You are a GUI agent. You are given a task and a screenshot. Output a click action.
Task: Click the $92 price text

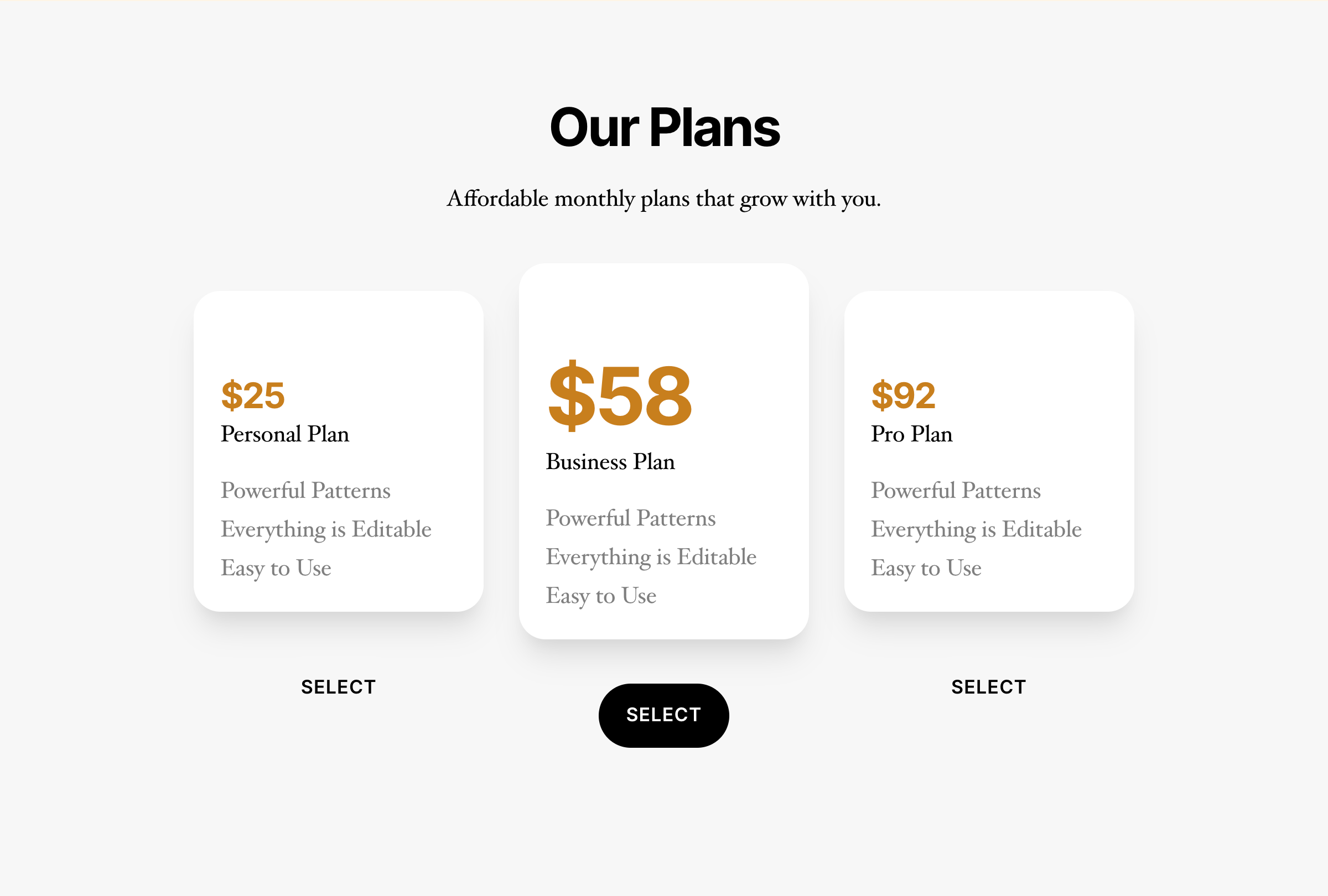(x=904, y=394)
